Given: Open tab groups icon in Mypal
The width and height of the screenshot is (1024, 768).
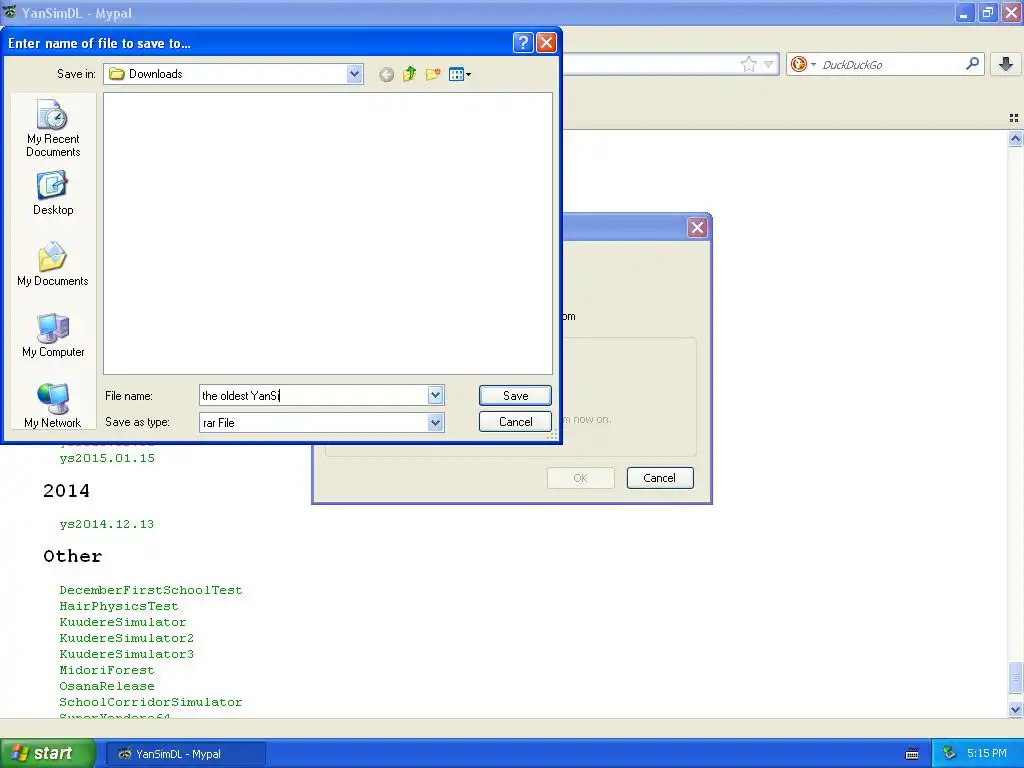Looking at the screenshot, I should (1014, 118).
